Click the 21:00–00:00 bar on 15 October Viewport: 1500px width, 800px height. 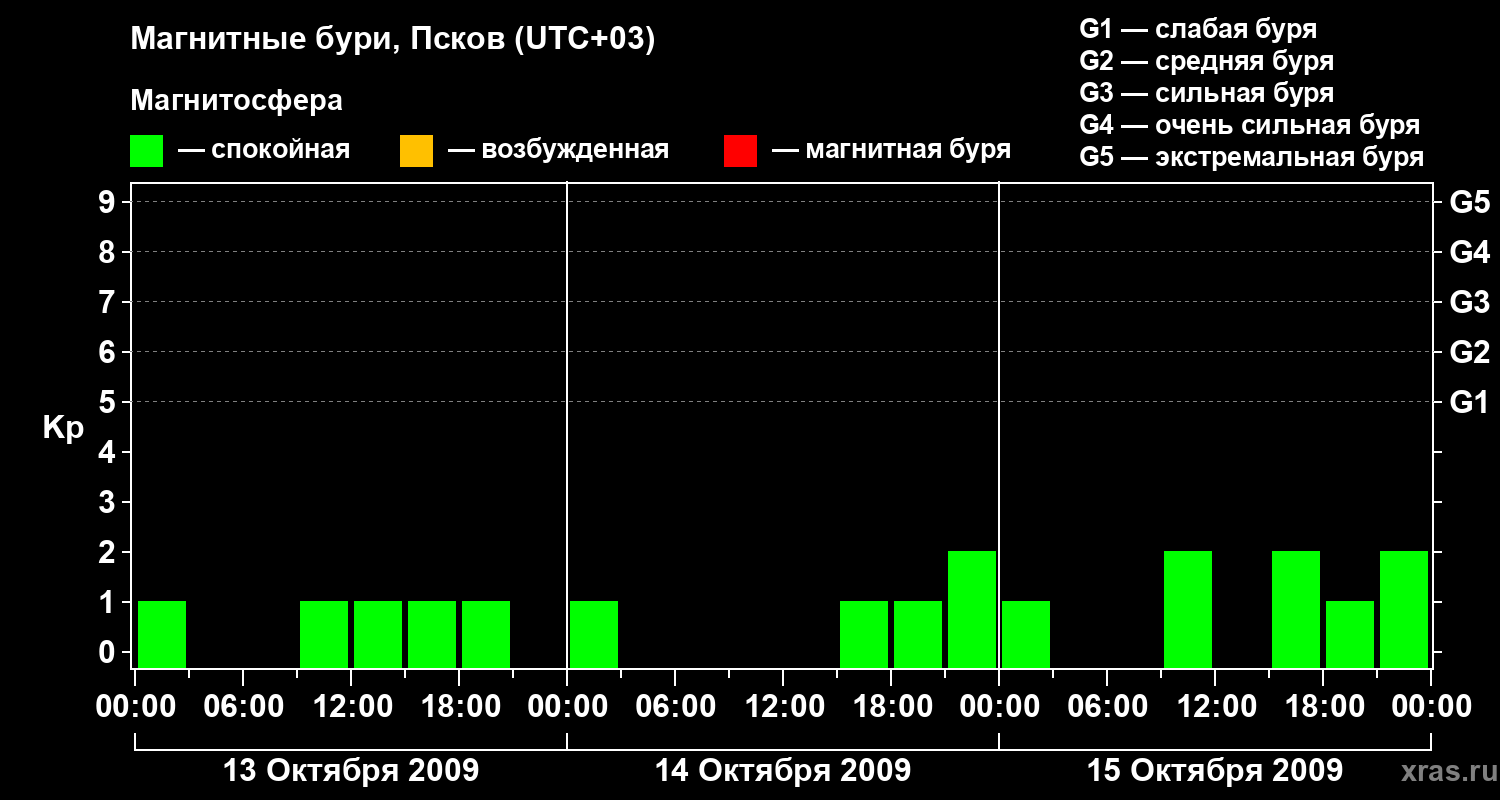coord(1404,609)
